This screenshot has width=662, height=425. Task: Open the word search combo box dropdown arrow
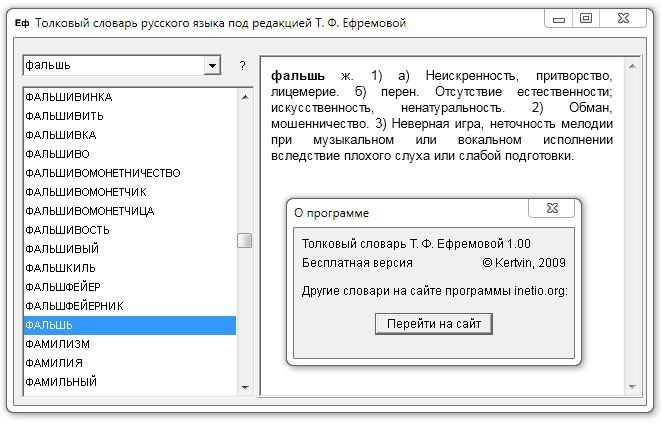(212, 65)
